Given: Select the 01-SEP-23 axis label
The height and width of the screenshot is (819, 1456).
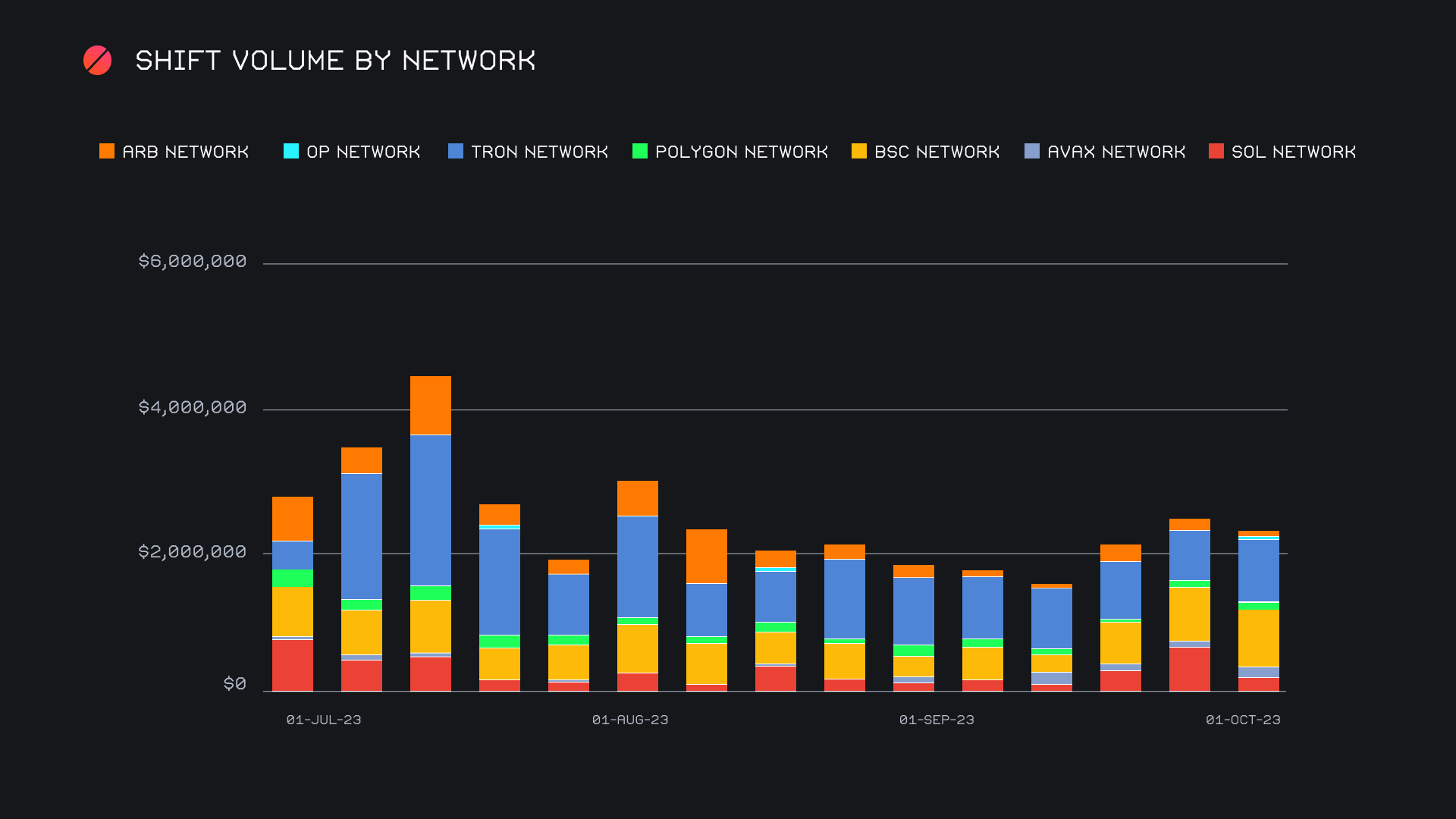Looking at the screenshot, I should 937,720.
